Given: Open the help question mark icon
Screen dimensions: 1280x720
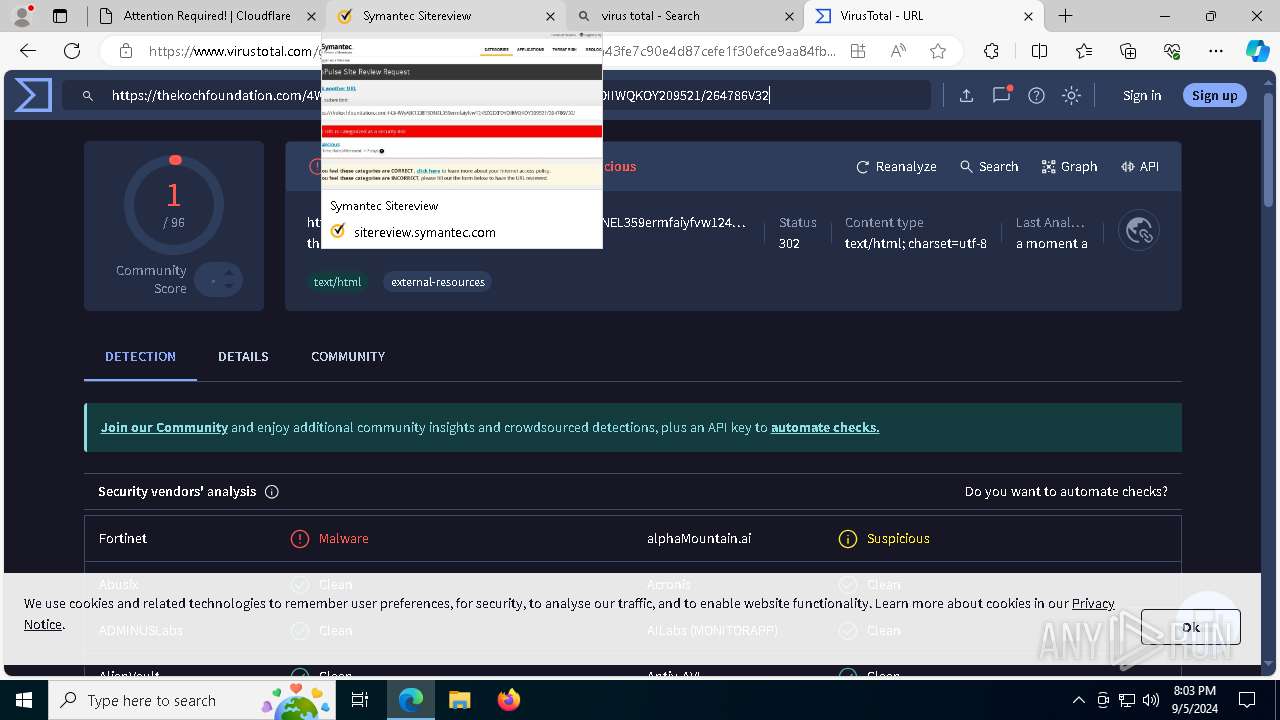Looking at the screenshot, I should pyautogui.click(x=1036, y=96).
